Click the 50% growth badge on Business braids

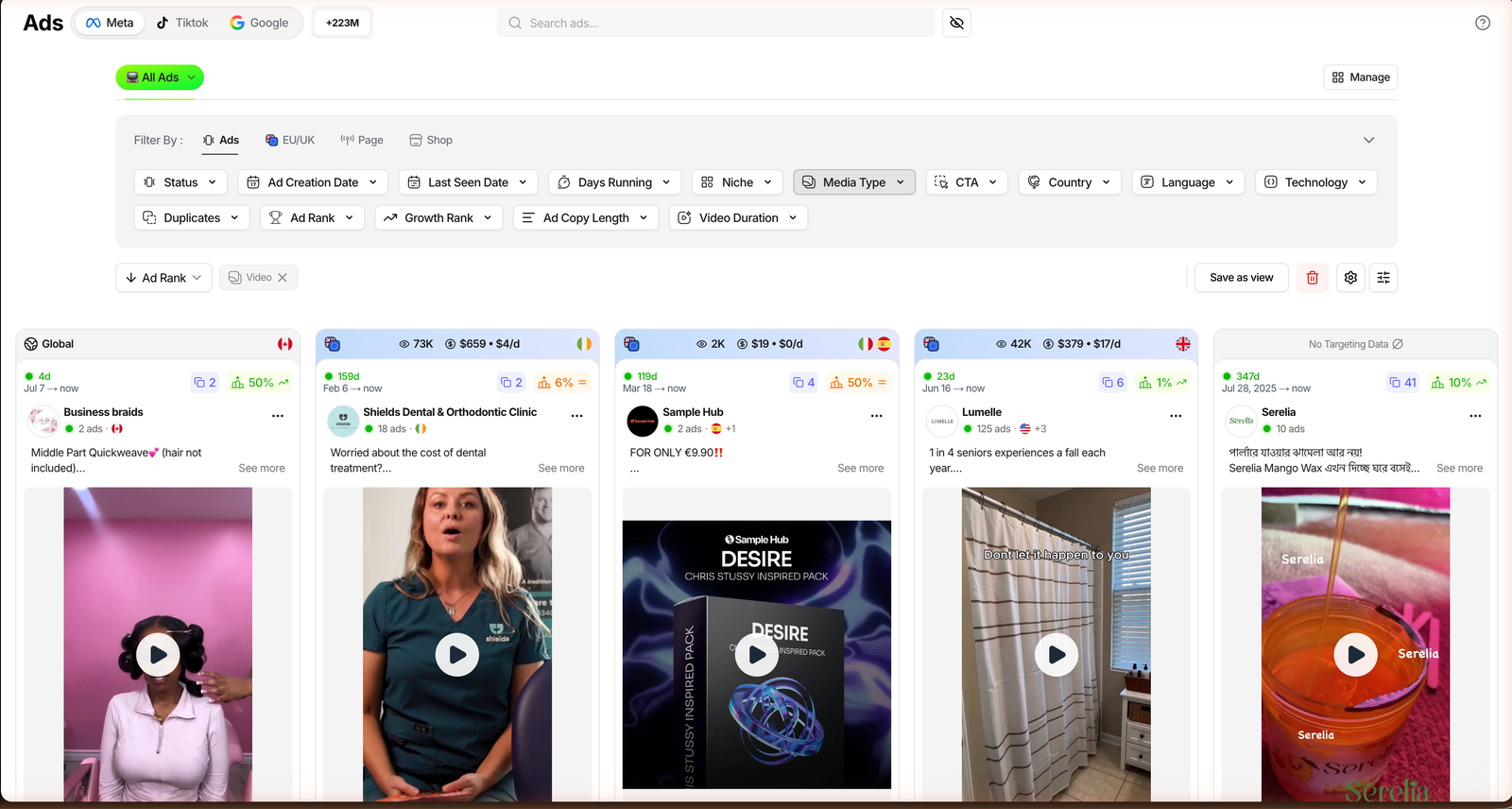[x=260, y=383]
